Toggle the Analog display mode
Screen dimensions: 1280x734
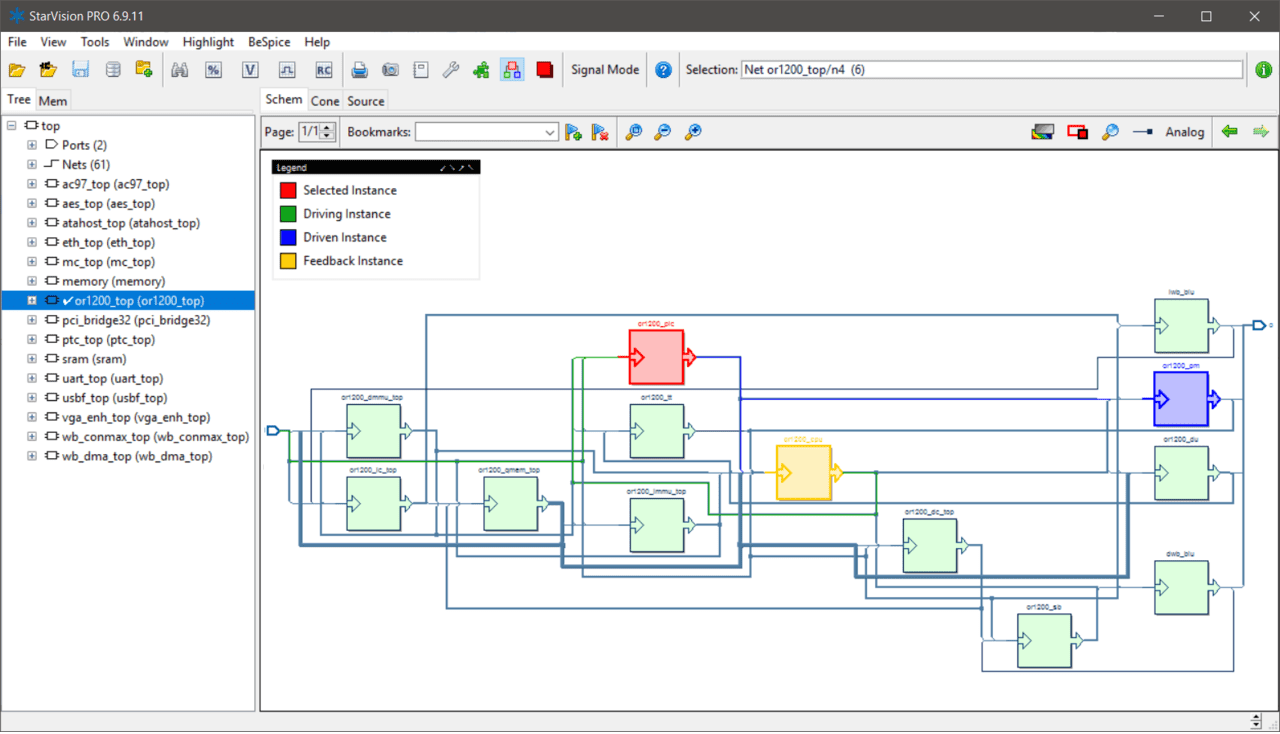1184,132
